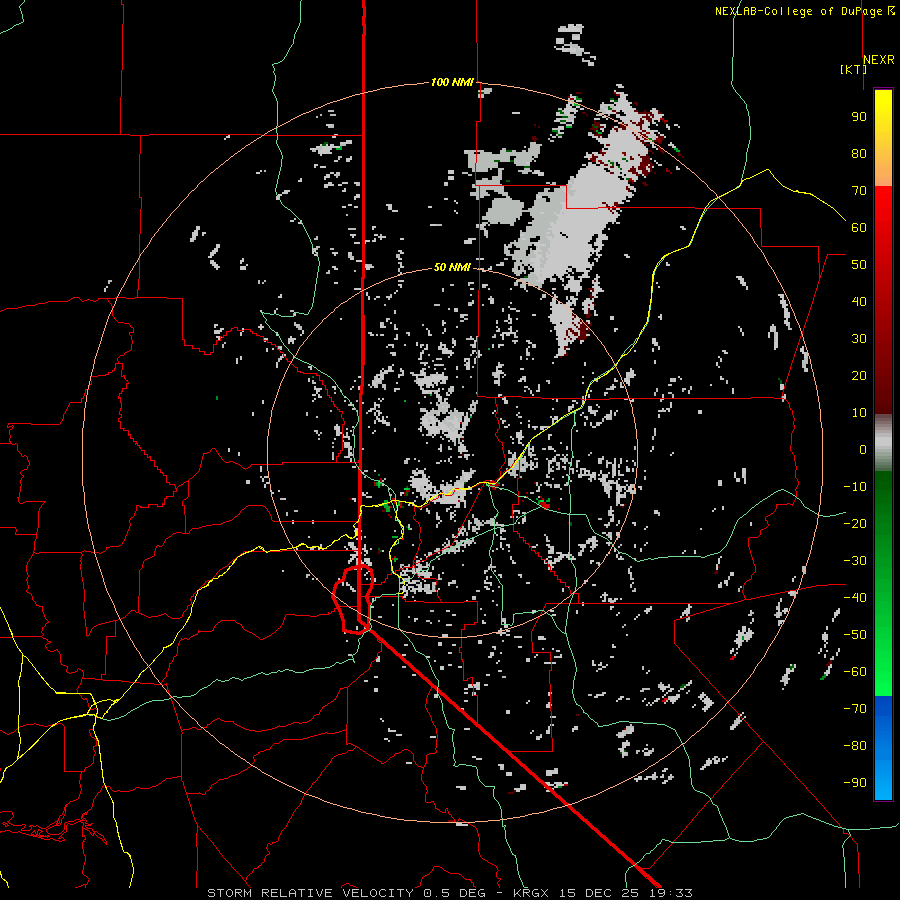Viewport: 900px width, 900px height.
Task: Click the -90 value on the velocity scale
Action: click(855, 783)
